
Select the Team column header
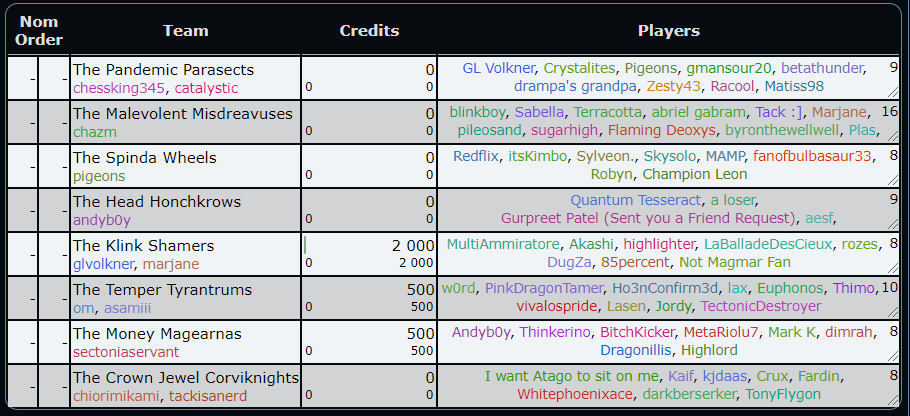click(185, 30)
